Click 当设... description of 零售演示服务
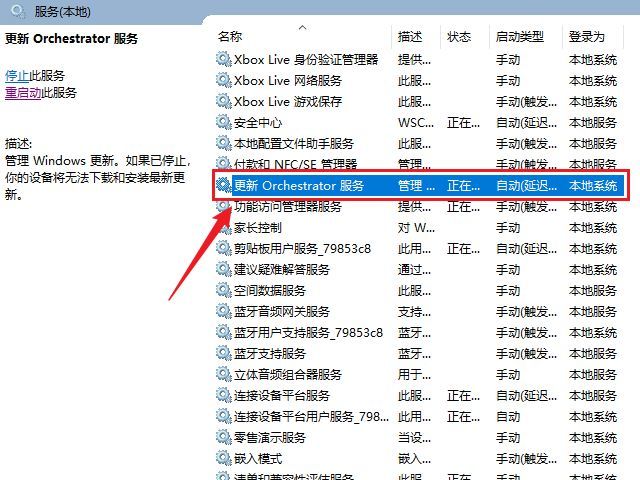Image resolution: width=640 pixels, height=480 pixels. point(414,438)
